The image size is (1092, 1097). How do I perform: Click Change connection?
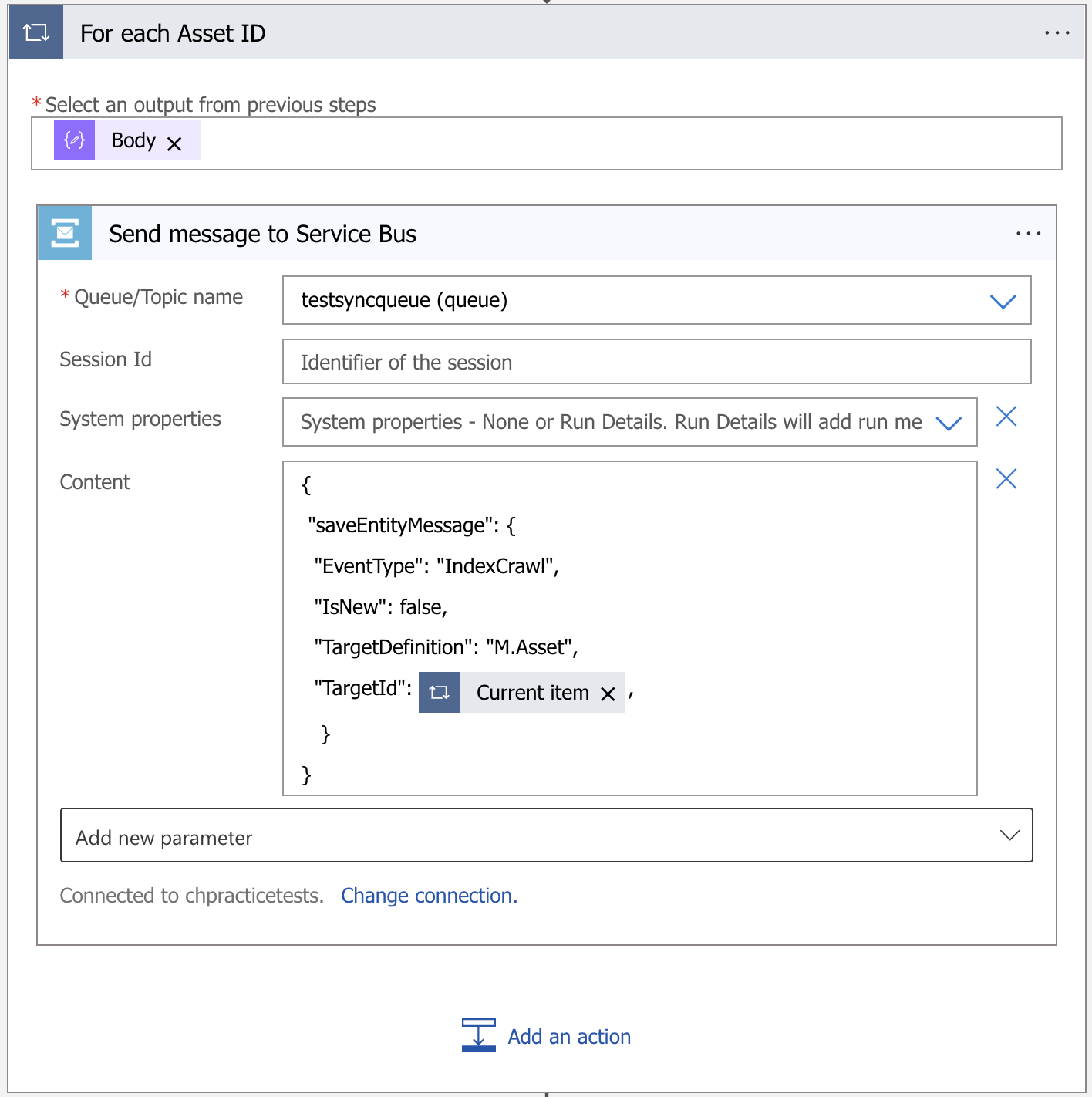[429, 895]
